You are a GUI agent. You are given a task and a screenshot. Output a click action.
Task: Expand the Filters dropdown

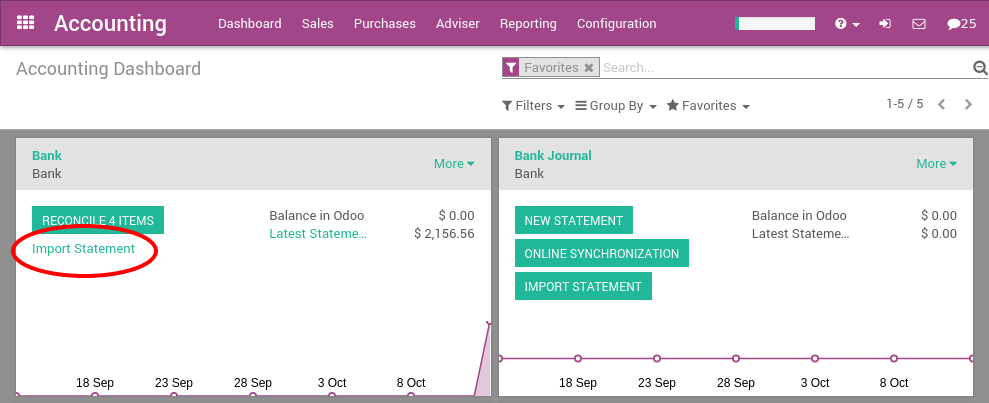pyautogui.click(x=533, y=106)
